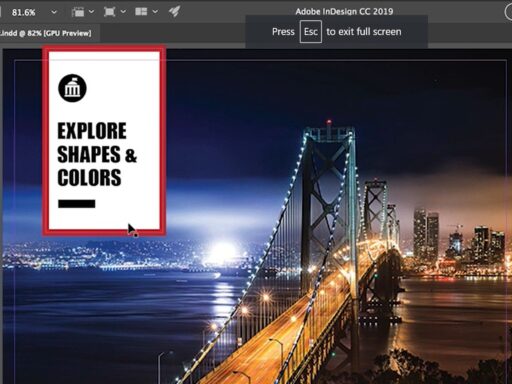This screenshot has height=384, width=512.
Task: Click the View Options icon
Action: pyautogui.click(x=78, y=12)
